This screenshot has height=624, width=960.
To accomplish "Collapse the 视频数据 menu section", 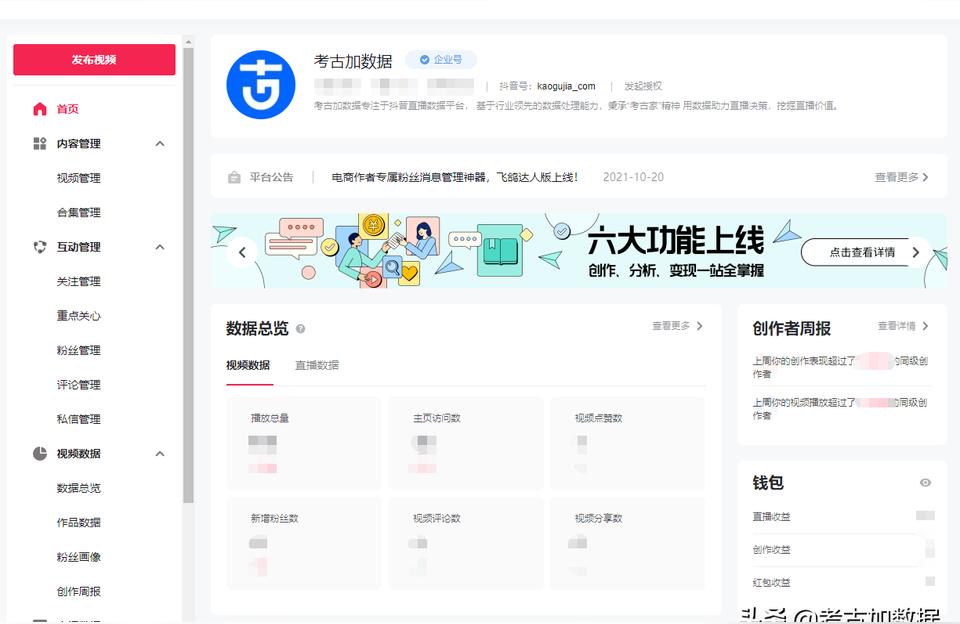I will [x=160, y=454].
